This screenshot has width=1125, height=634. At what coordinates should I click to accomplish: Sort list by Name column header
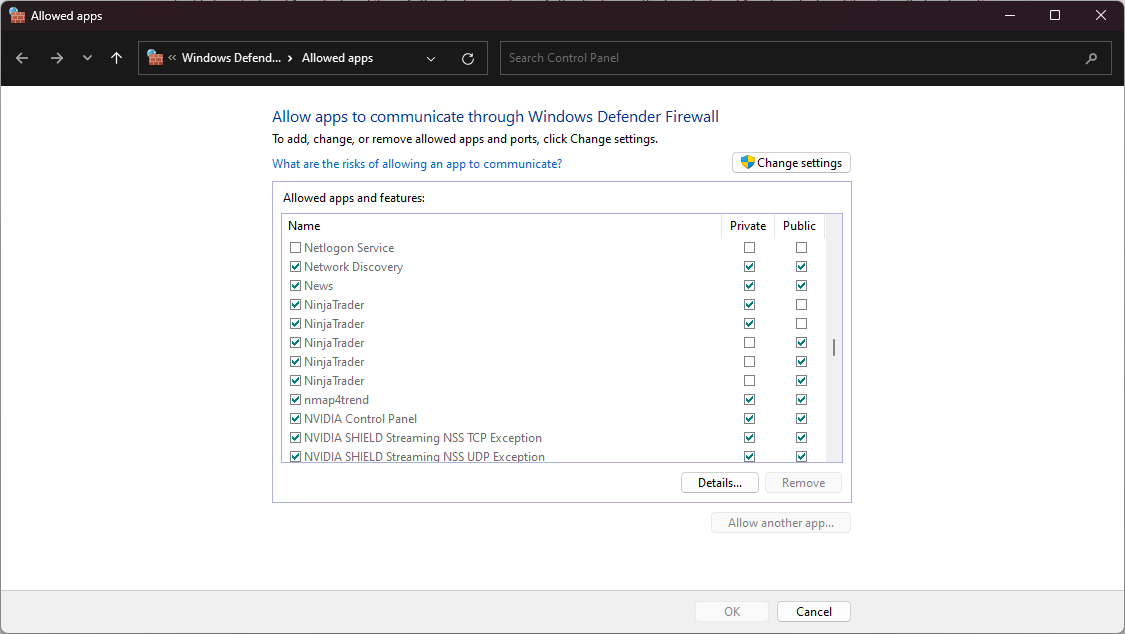(x=304, y=226)
